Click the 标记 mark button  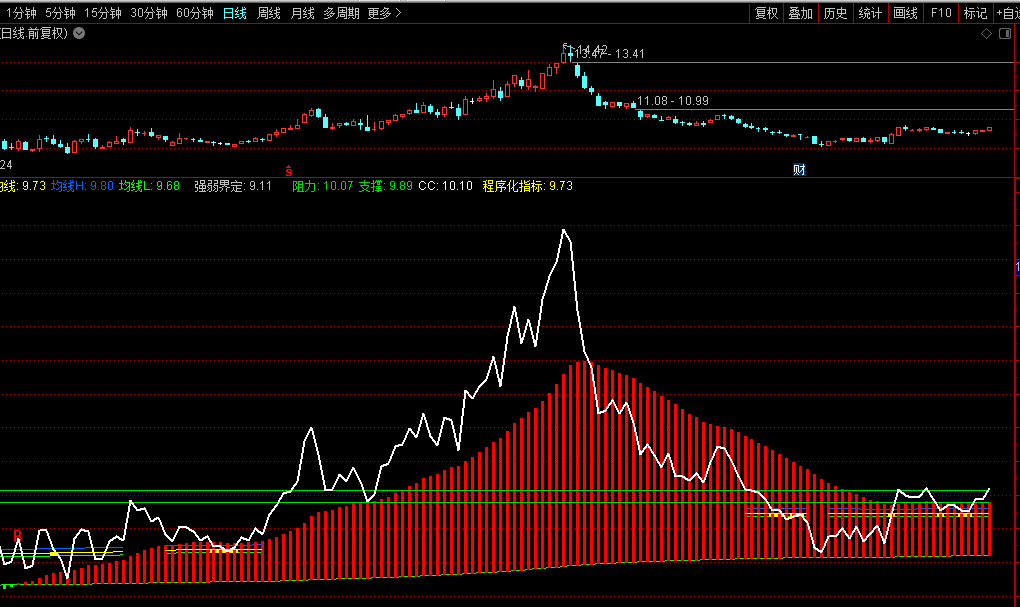click(975, 13)
